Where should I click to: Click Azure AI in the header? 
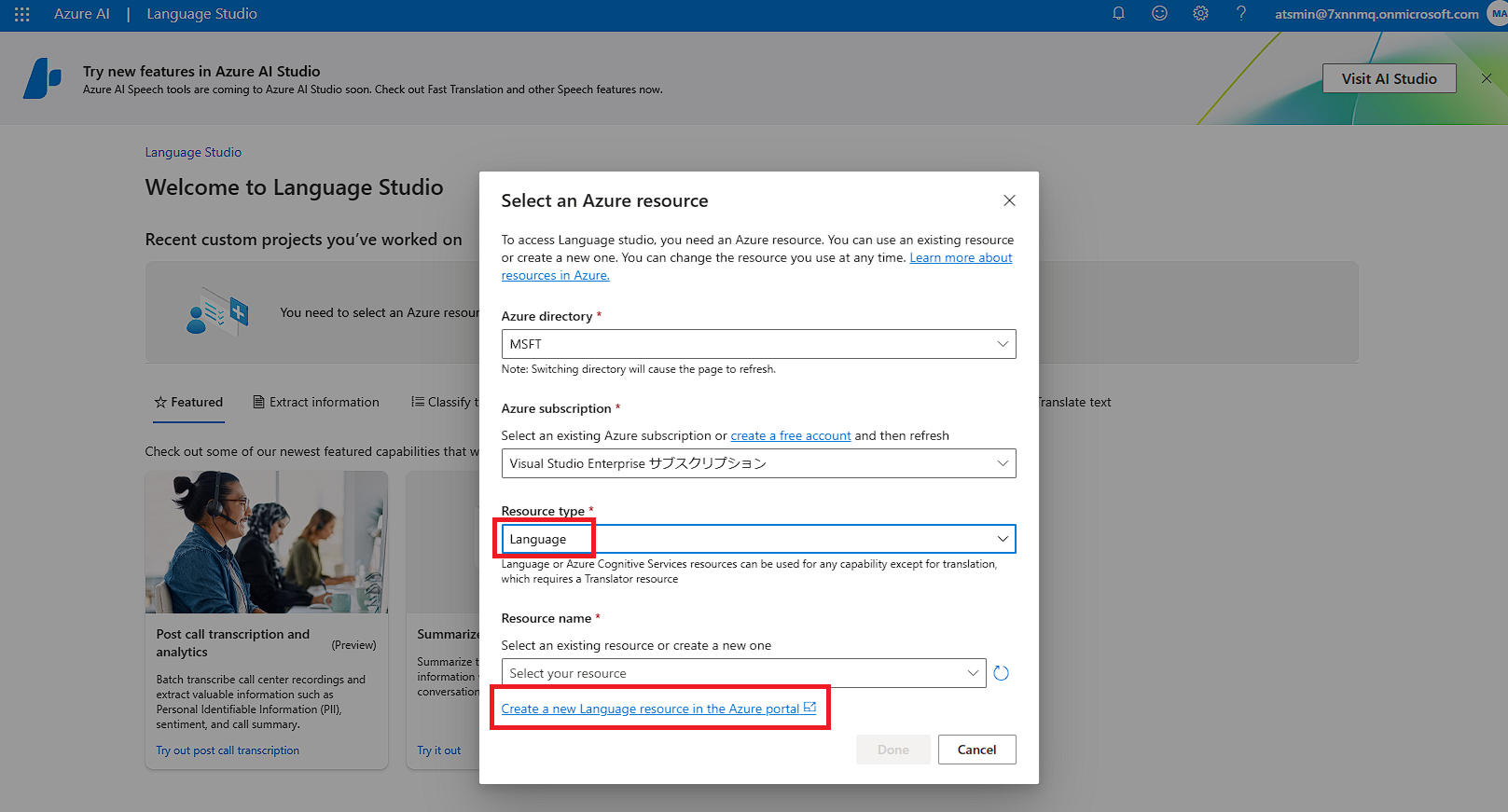(x=82, y=14)
